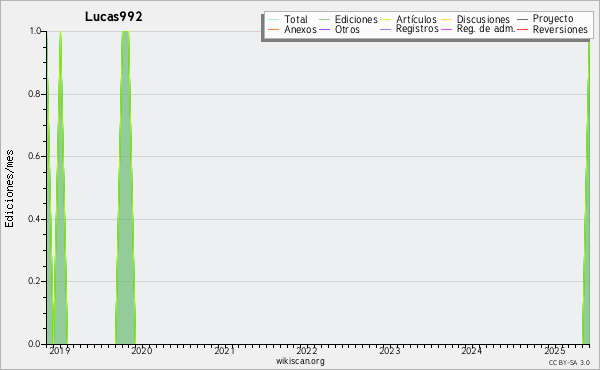Image resolution: width=600 pixels, height=370 pixels.
Task: Click the 0.4 y-axis value
Action: (x=35, y=219)
